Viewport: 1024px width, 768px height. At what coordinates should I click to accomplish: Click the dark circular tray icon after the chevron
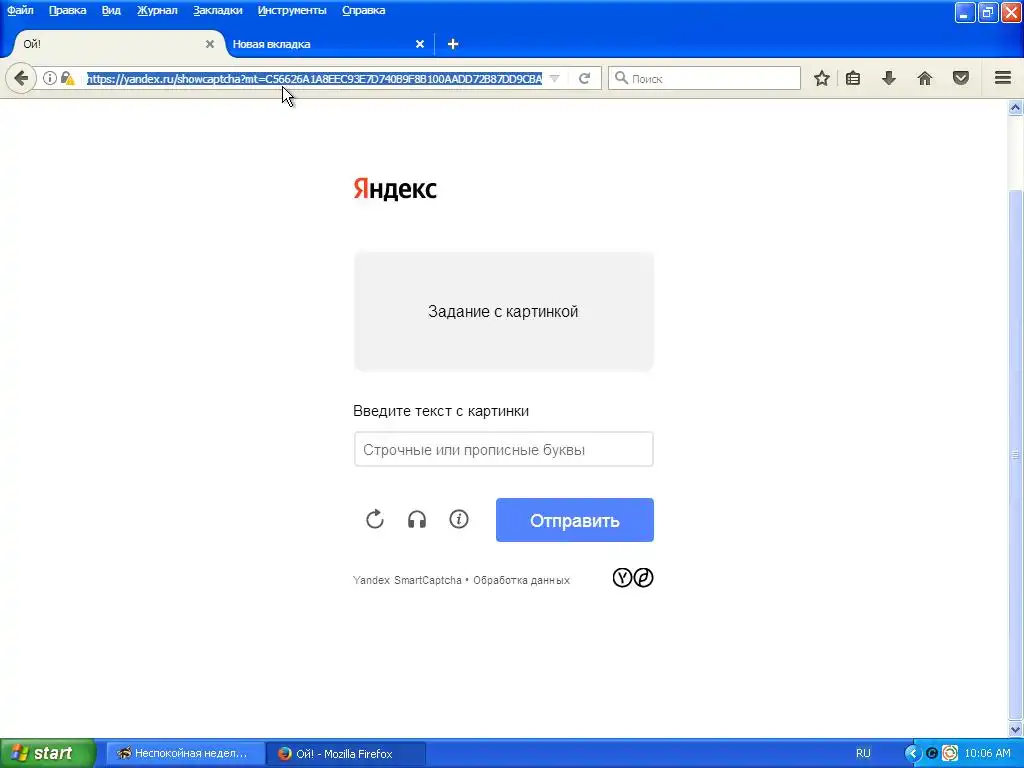pos(932,754)
